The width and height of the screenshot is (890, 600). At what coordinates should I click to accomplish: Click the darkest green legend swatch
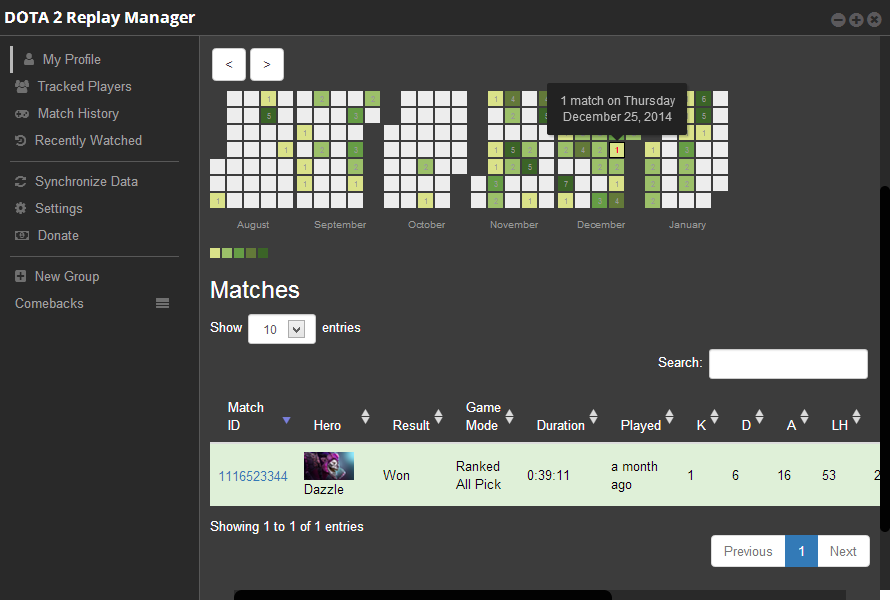pyautogui.click(x=263, y=253)
